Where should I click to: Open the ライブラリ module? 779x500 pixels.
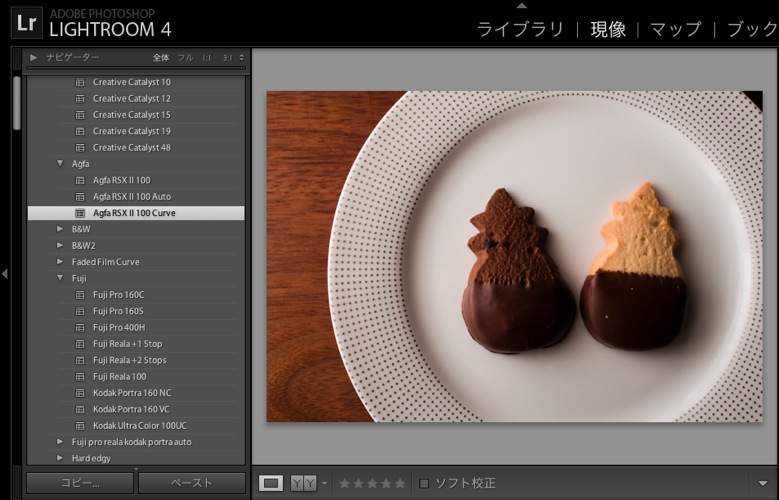[x=520, y=29]
